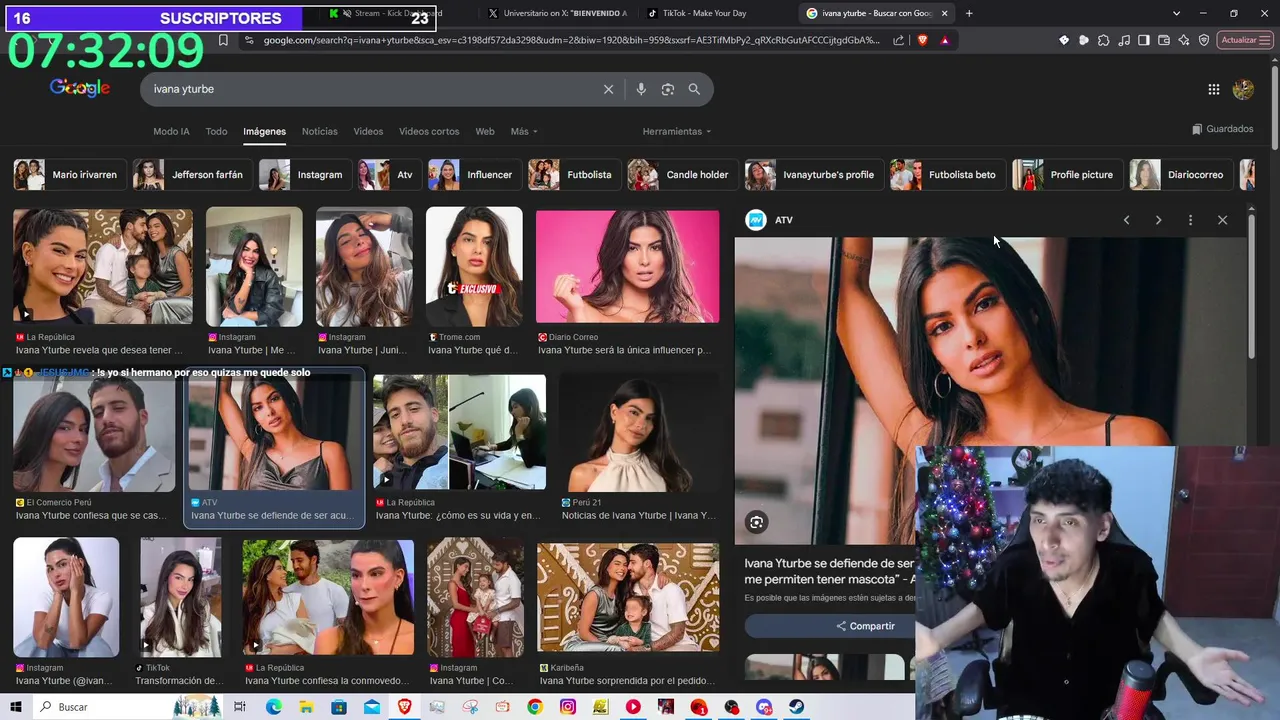Open the Google apps grid
The image size is (1280, 720).
click(x=1213, y=89)
